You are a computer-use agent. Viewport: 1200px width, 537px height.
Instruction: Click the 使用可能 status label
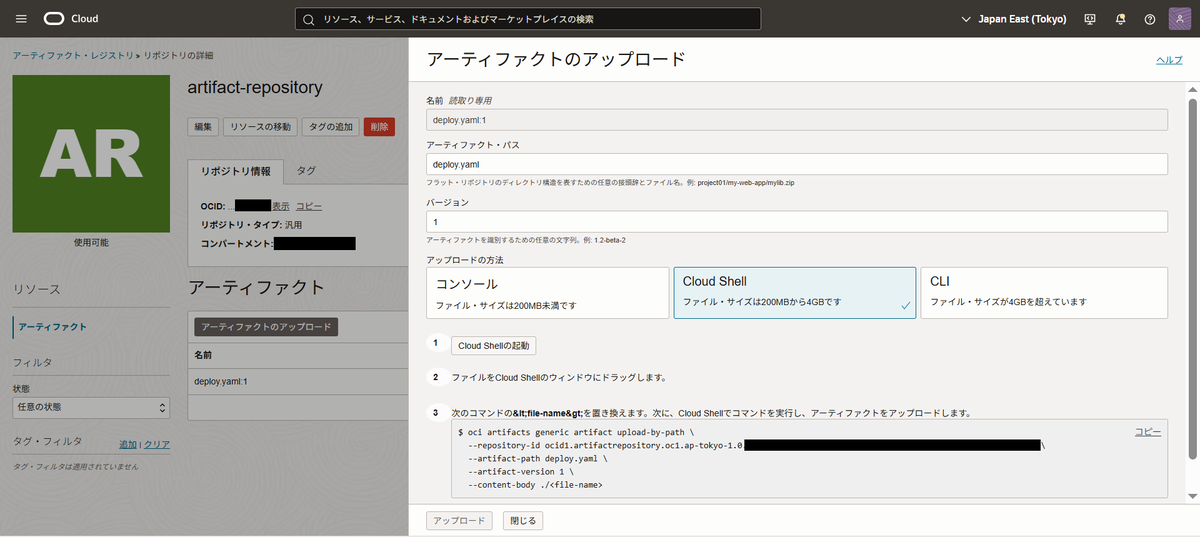click(91, 242)
